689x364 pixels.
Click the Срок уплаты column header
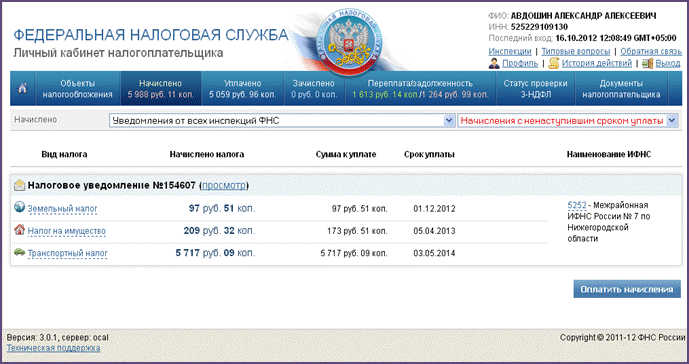(x=429, y=154)
